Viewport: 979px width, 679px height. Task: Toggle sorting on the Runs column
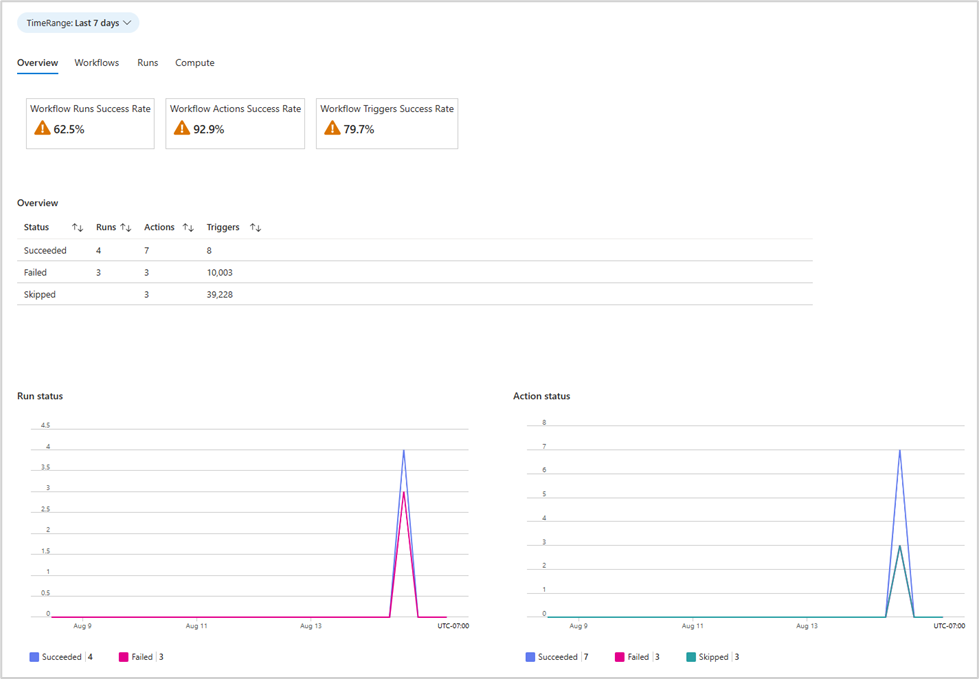[127, 227]
